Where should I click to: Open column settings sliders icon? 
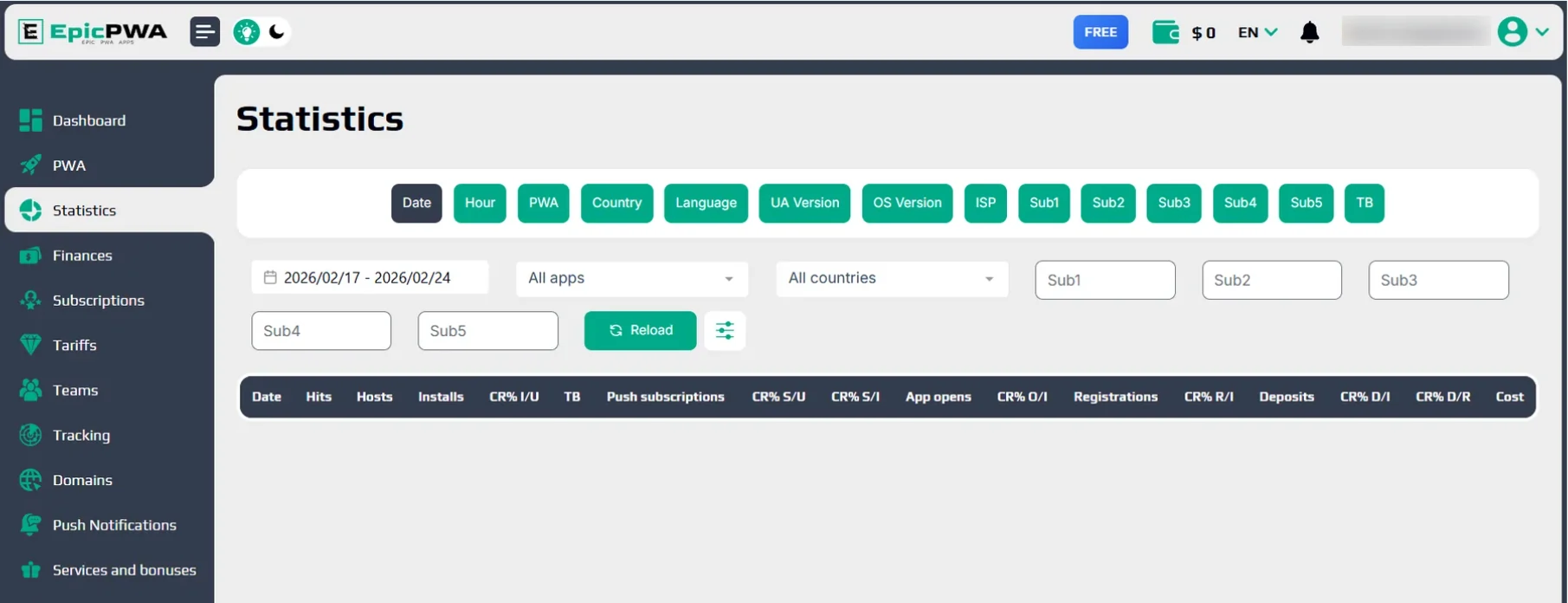coord(725,330)
